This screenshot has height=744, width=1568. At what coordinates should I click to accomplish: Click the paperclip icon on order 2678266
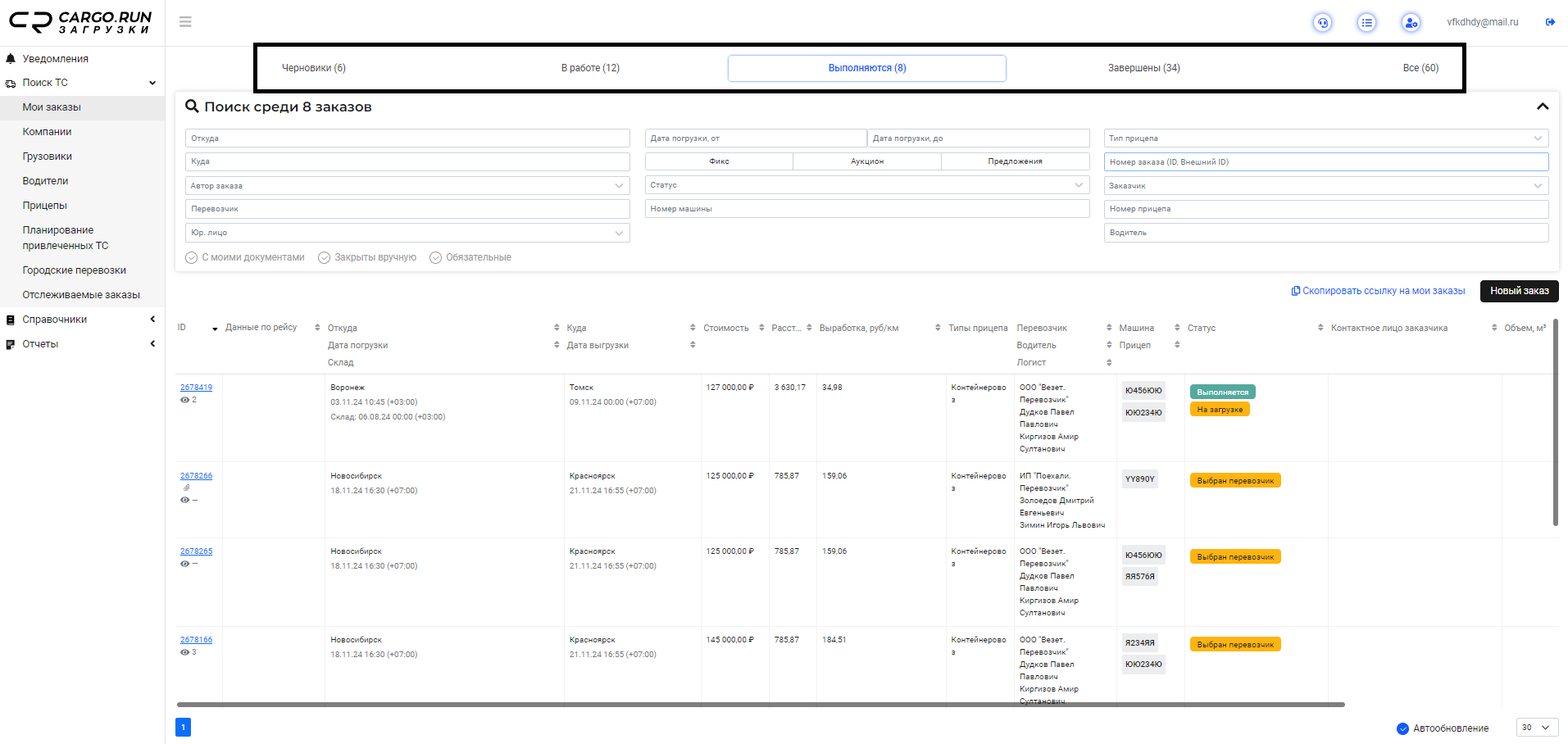point(186,488)
